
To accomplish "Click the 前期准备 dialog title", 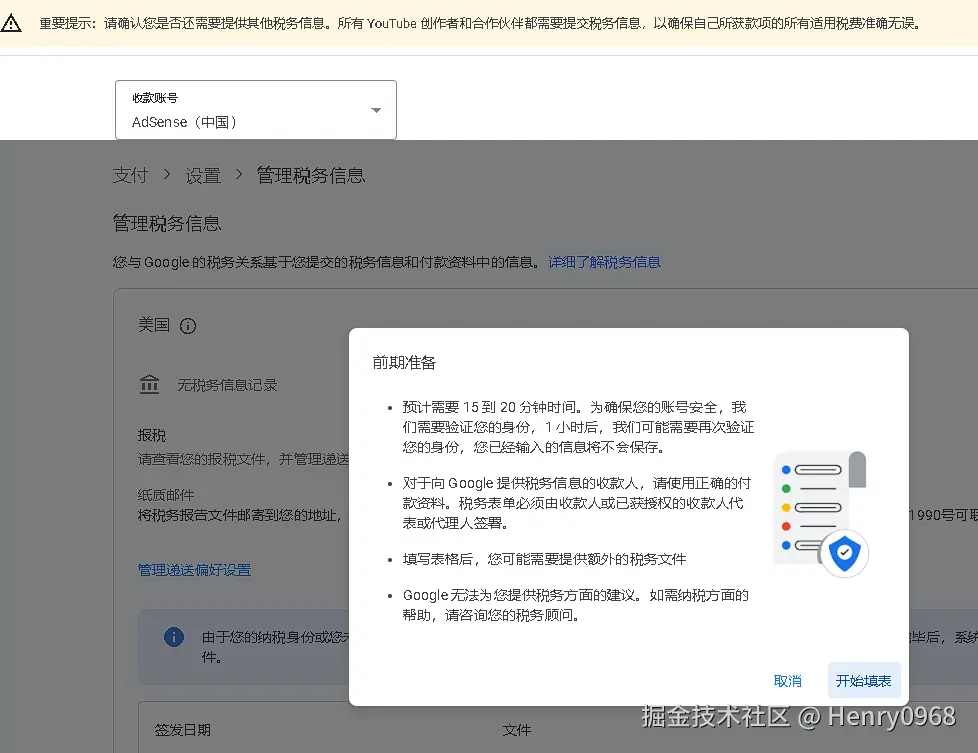I will 404,362.
